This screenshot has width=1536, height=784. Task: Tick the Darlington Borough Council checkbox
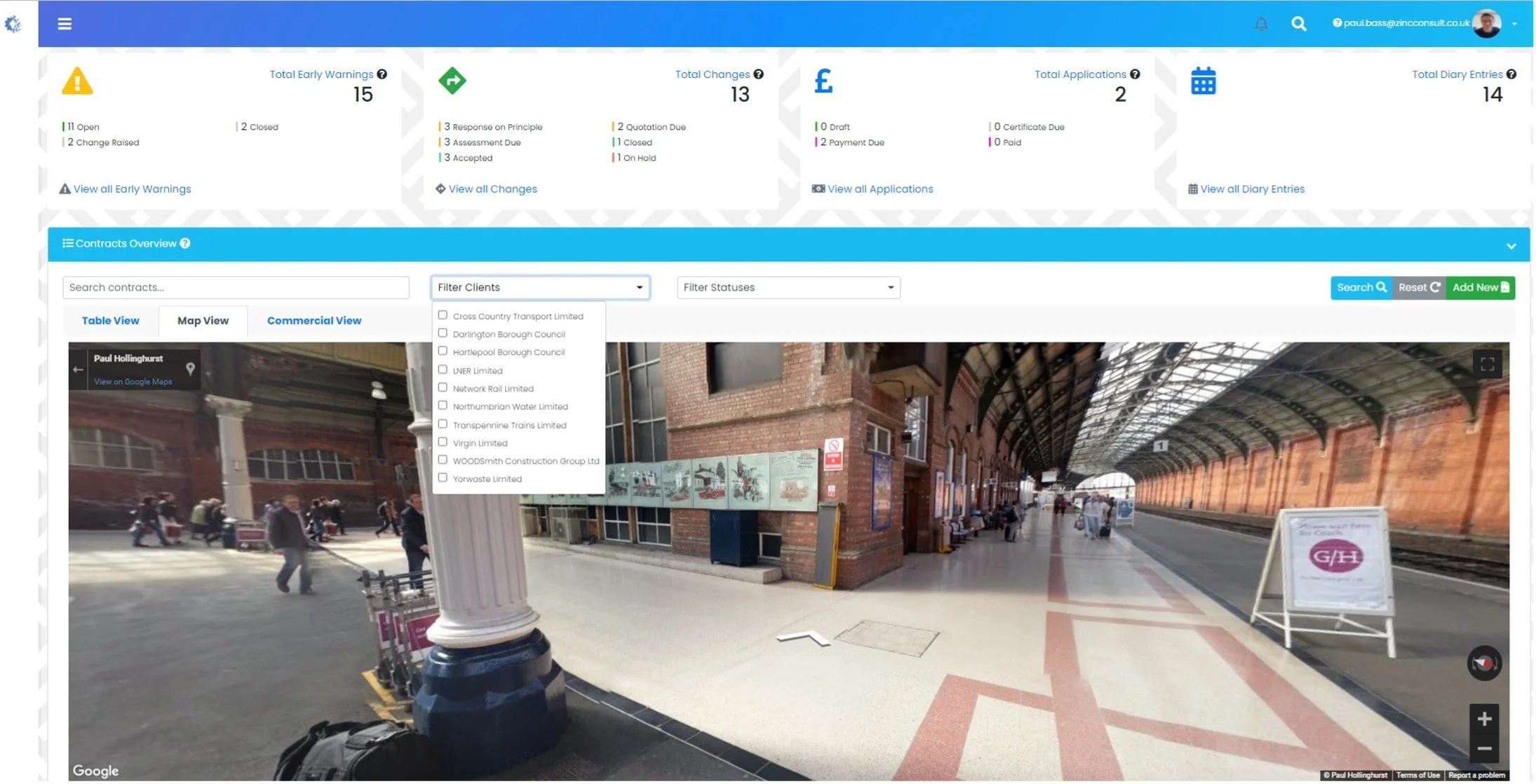click(x=443, y=334)
